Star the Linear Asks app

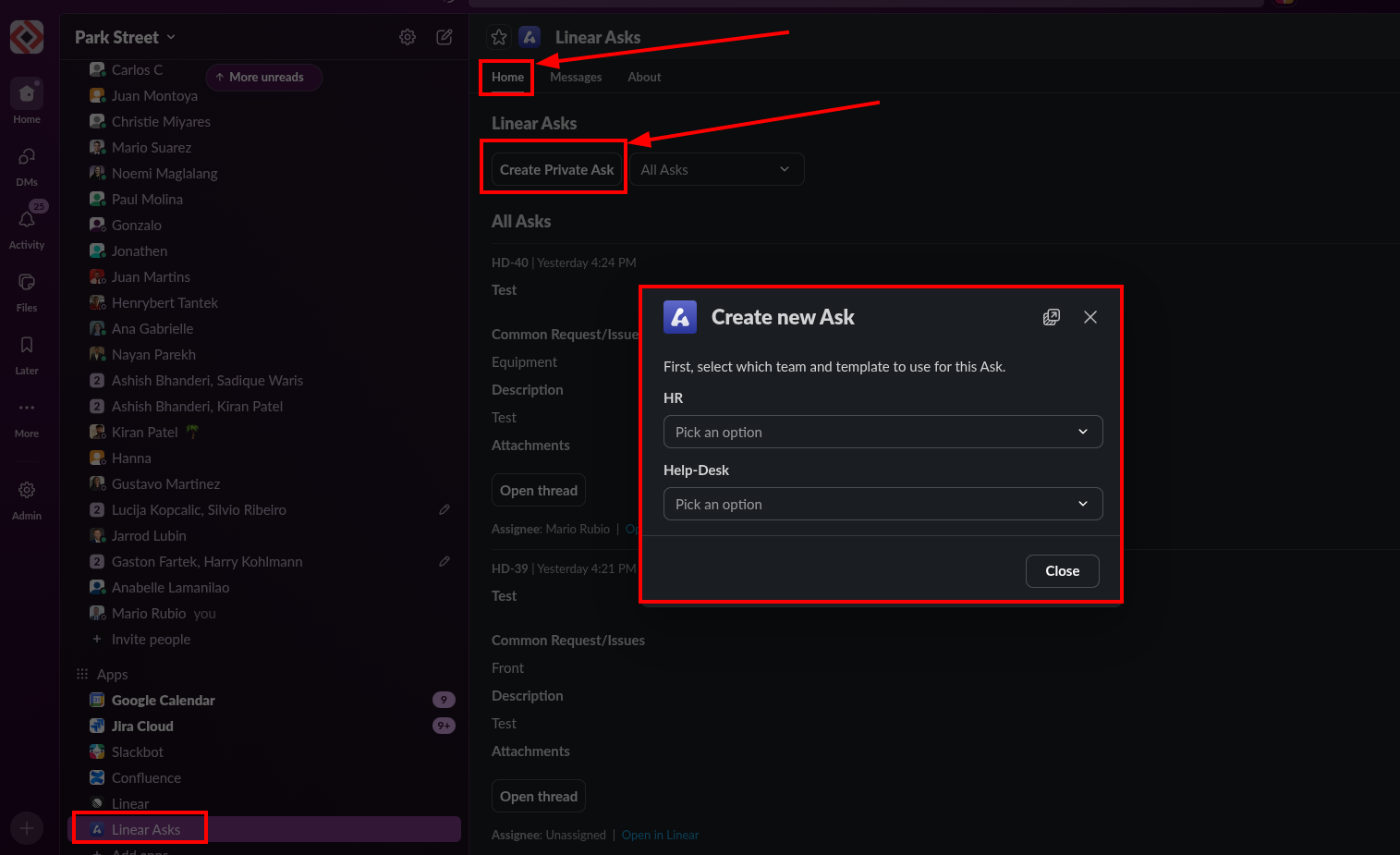499,37
